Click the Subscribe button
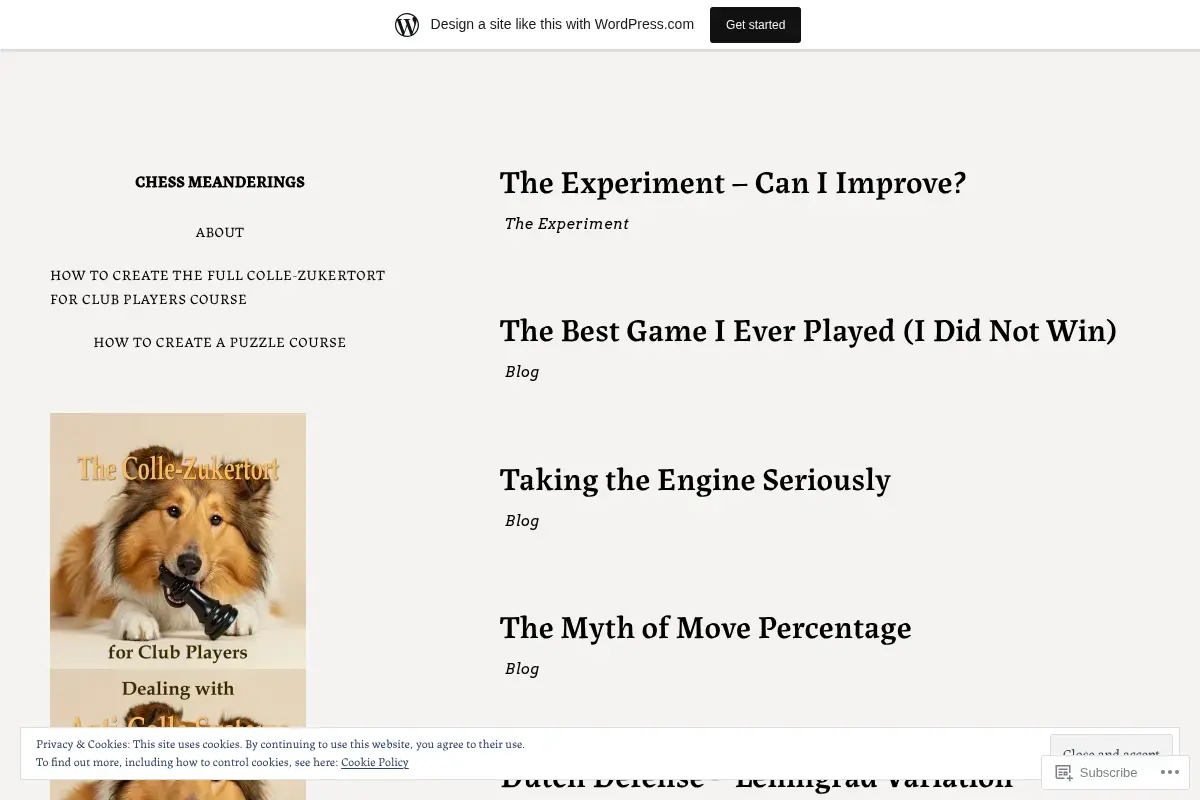 [x=1097, y=772]
